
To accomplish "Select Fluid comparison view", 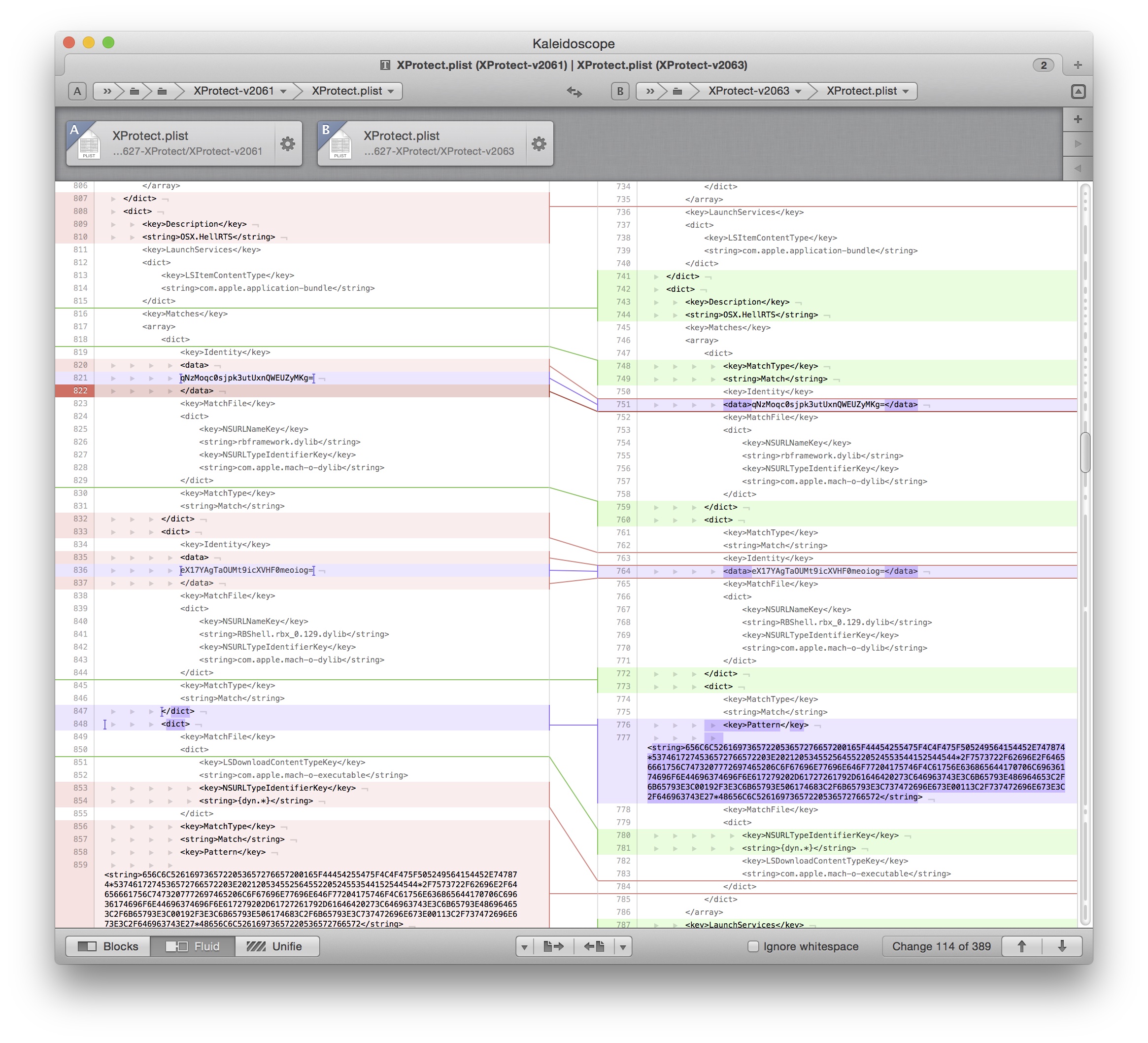I will pos(193,946).
